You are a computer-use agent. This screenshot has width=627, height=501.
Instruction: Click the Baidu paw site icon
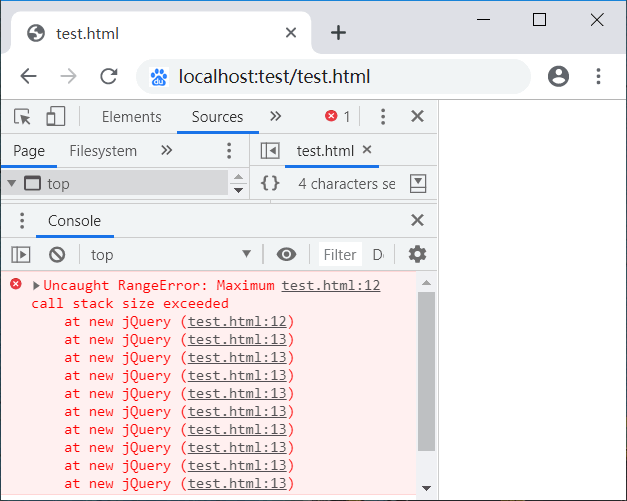coord(159,77)
